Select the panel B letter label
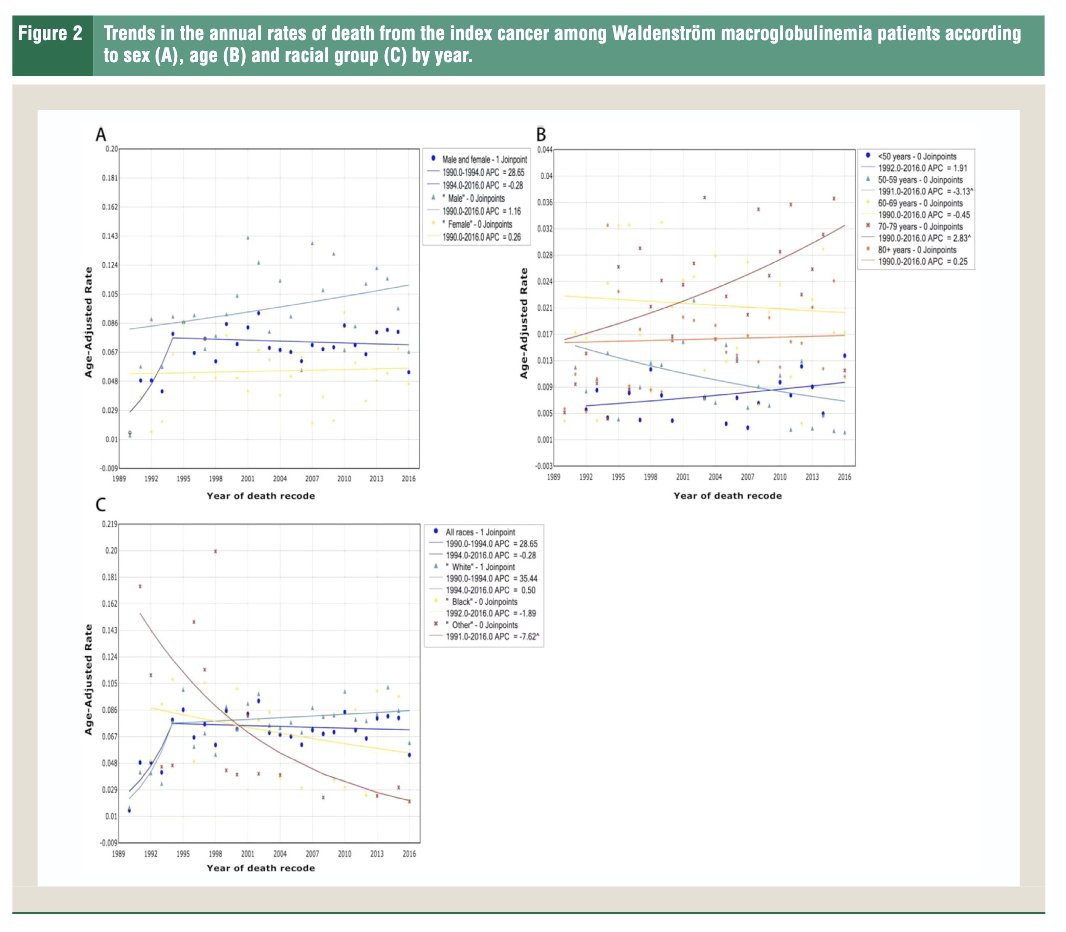1066x932 pixels. (x=542, y=135)
